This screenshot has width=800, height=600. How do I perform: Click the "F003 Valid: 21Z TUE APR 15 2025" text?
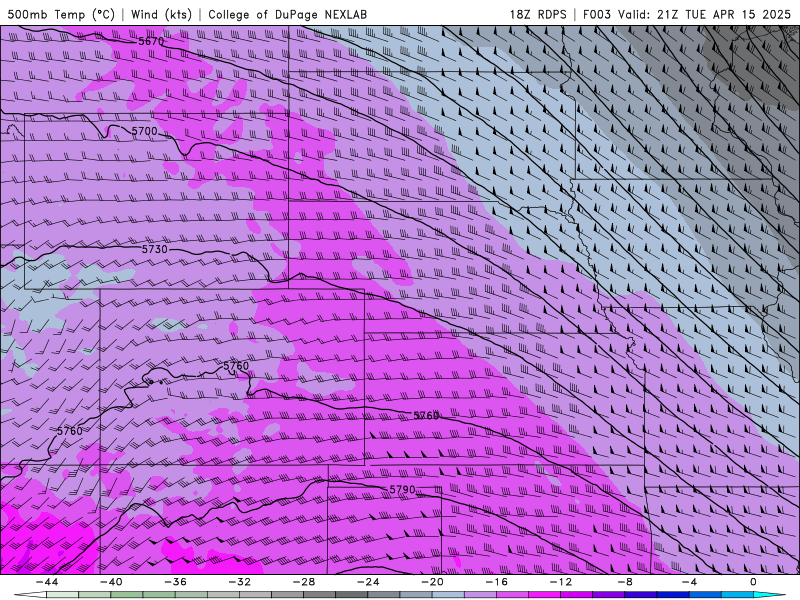687,14
